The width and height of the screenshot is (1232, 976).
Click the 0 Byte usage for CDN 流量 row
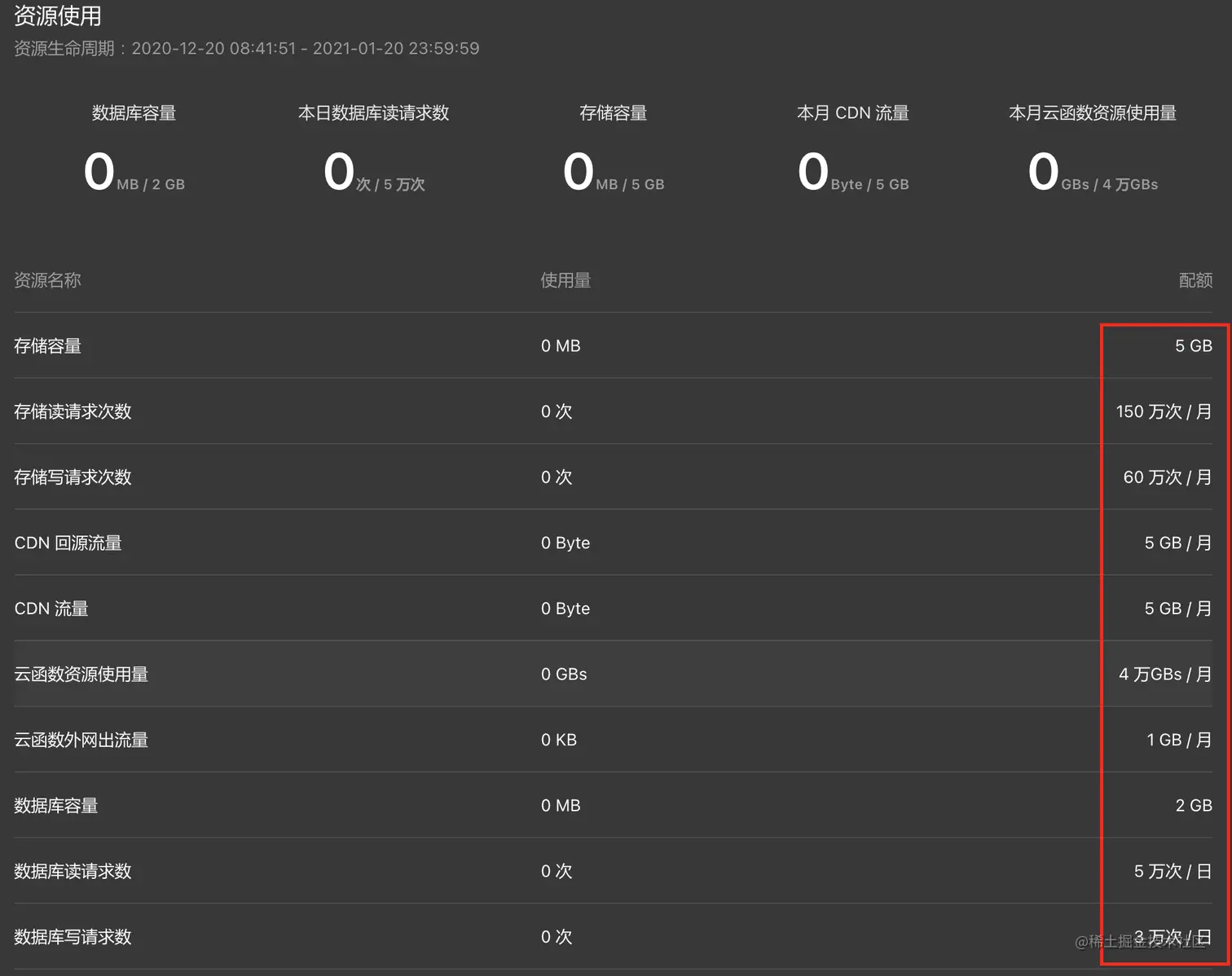(x=565, y=609)
